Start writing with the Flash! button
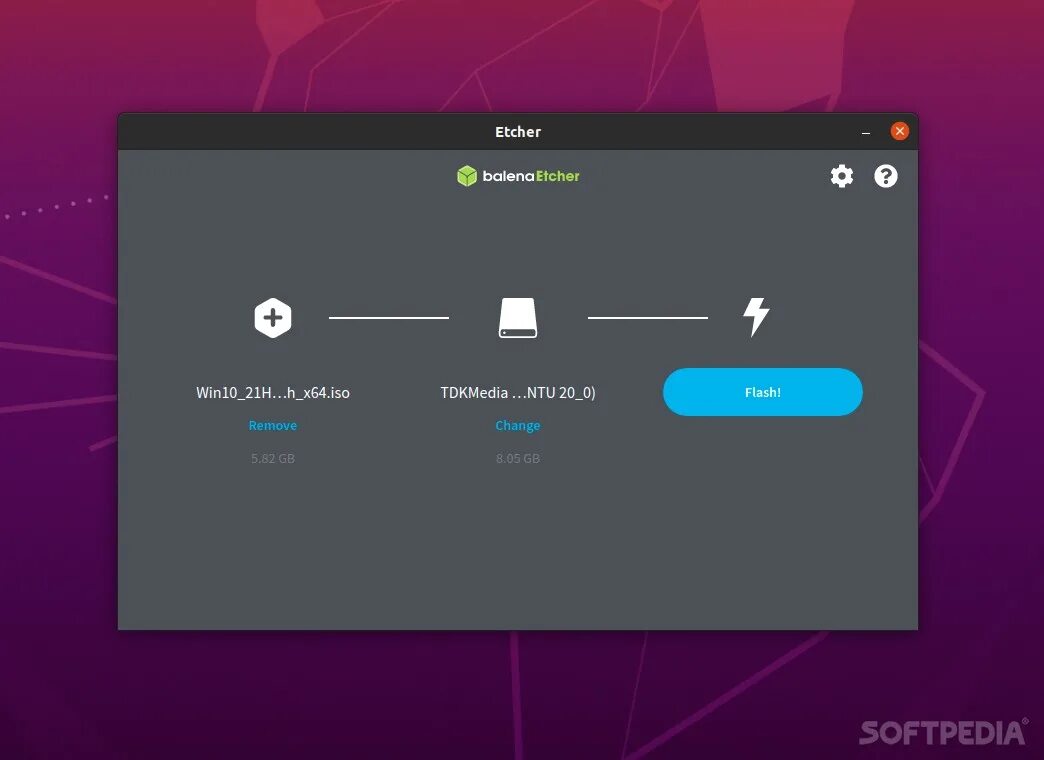 763,392
